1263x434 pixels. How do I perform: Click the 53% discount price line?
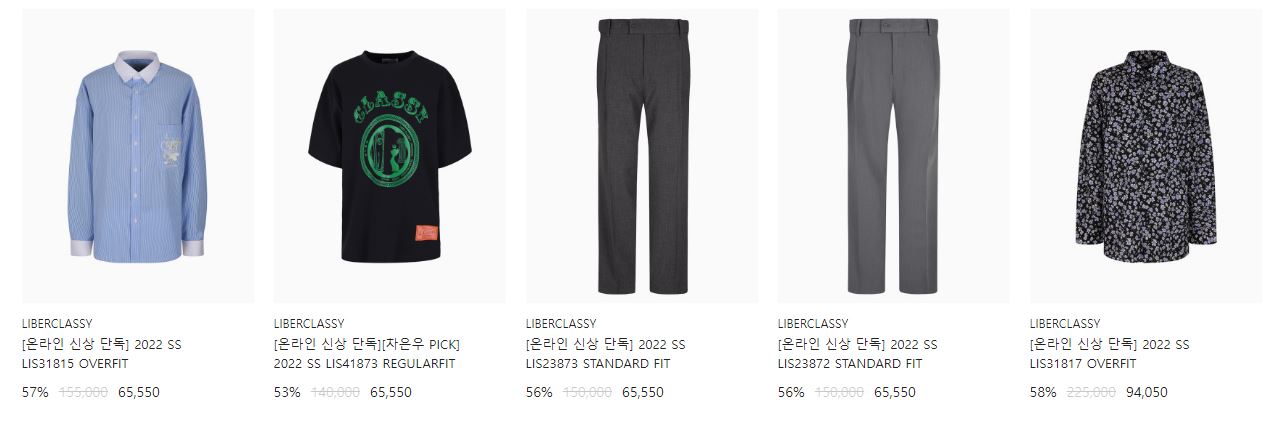pos(342,393)
